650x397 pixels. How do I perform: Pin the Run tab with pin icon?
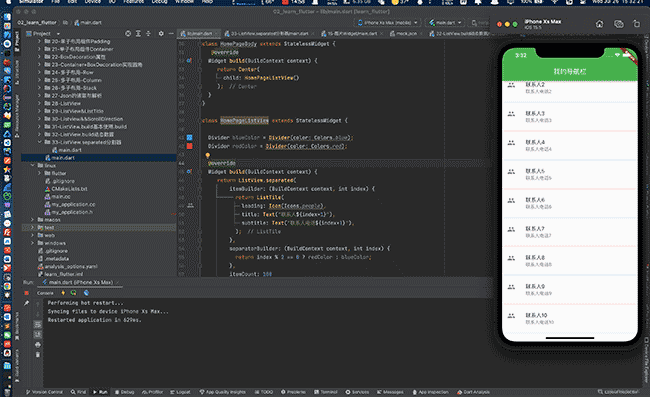pos(27,303)
